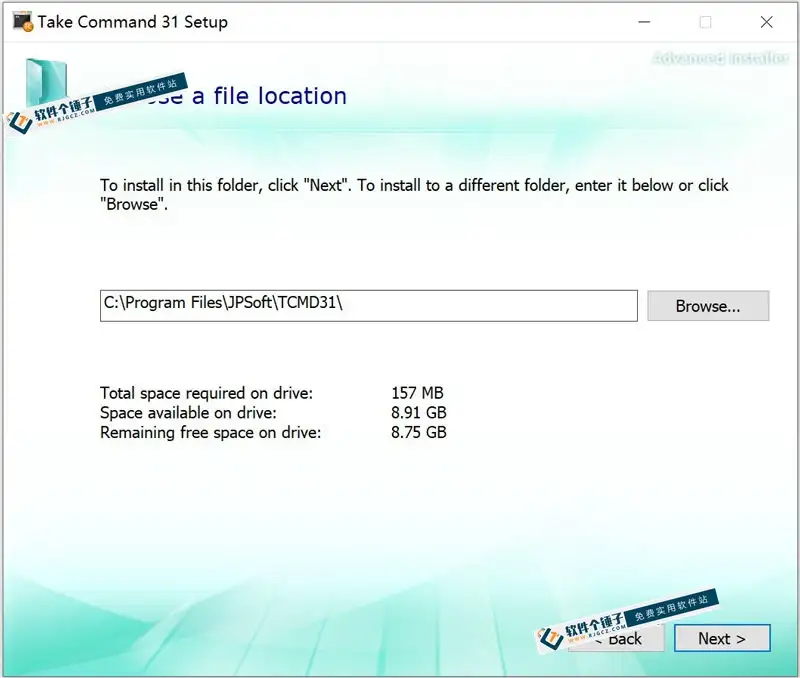Viewport: 800px width, 678px height.
Task: Click the "8.75 GB" remaining space value
Action: click(x=419, y=432)
